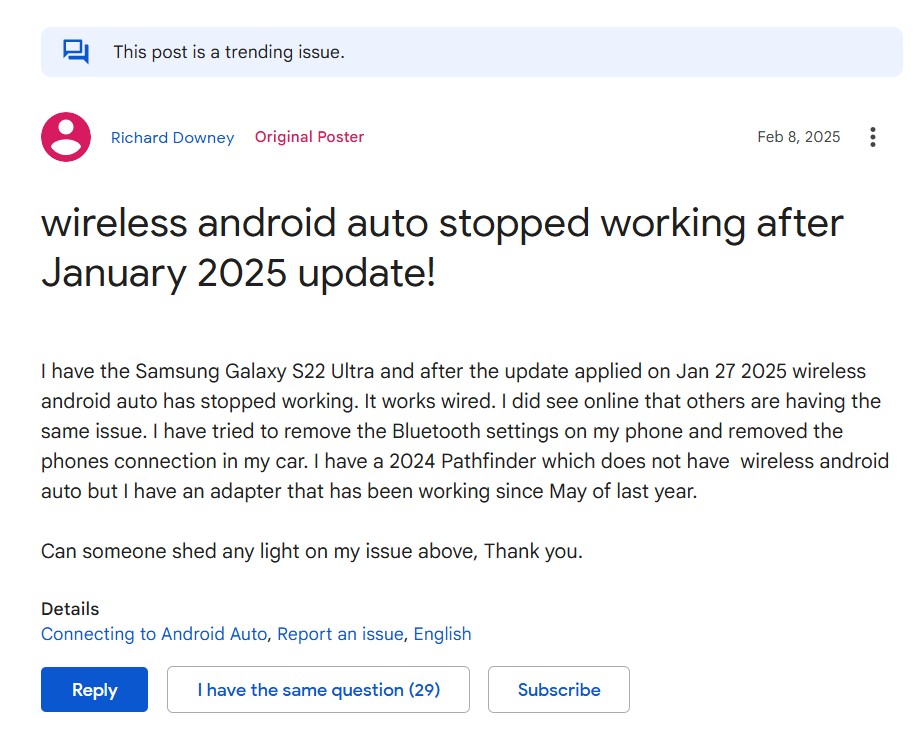Click the post title about wireless android auto

click(442, 247)
